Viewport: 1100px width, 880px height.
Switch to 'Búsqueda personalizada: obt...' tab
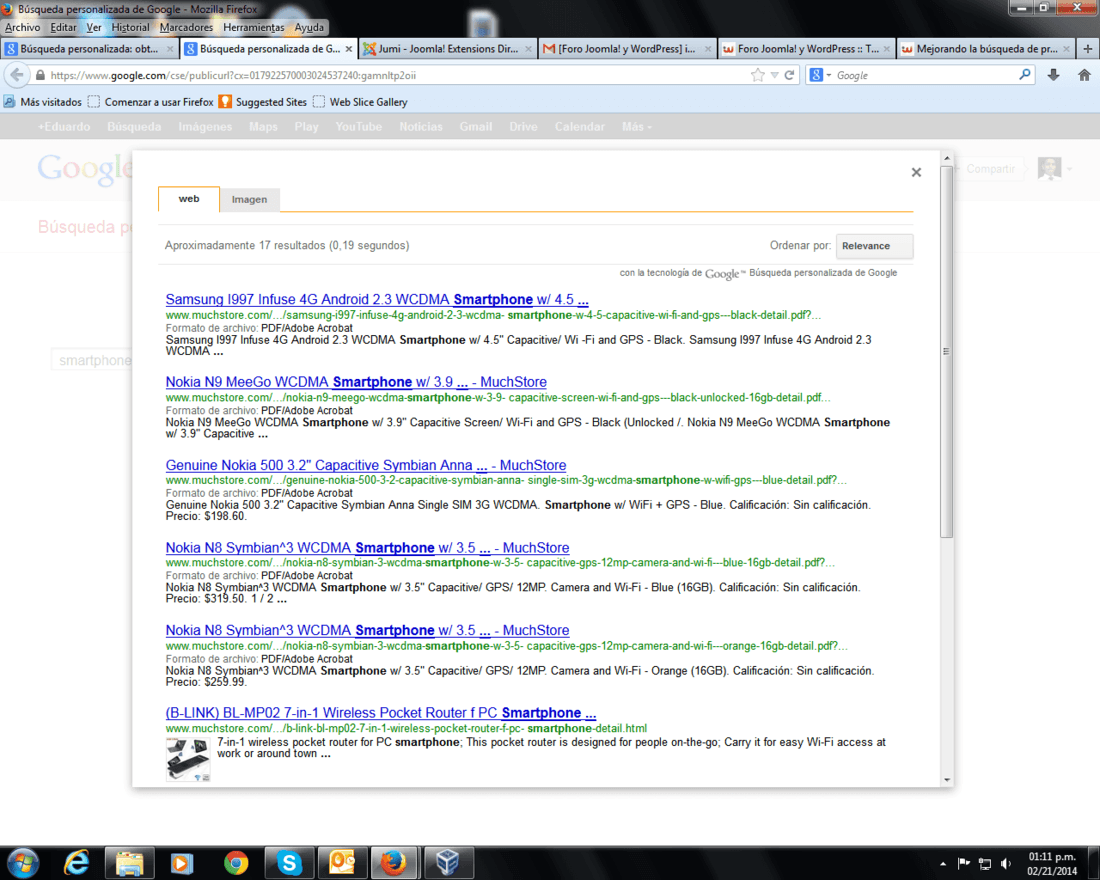pos(89,48)
